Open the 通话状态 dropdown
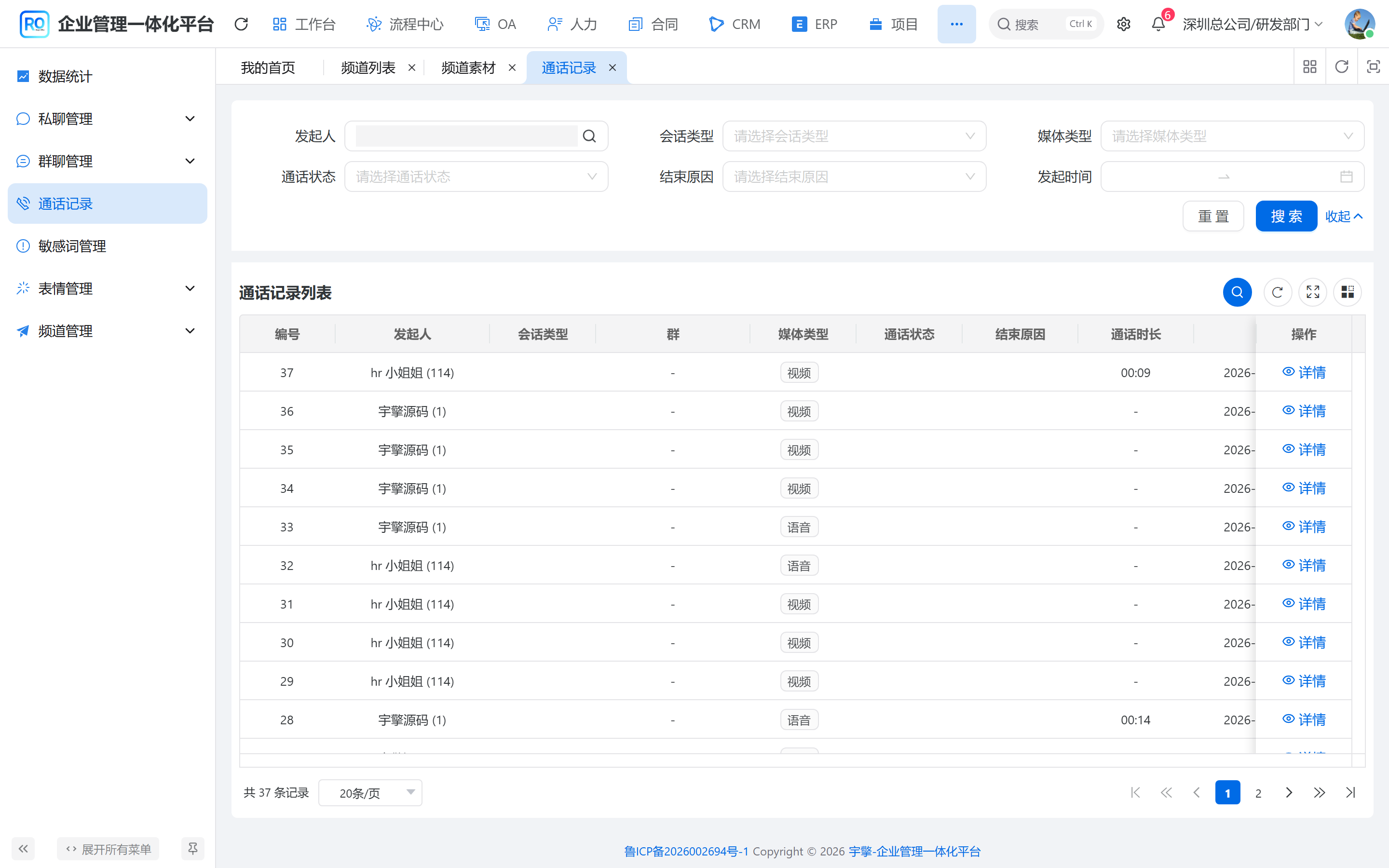The width and height of the screenshot is (1389, 868). click(476, 177)
